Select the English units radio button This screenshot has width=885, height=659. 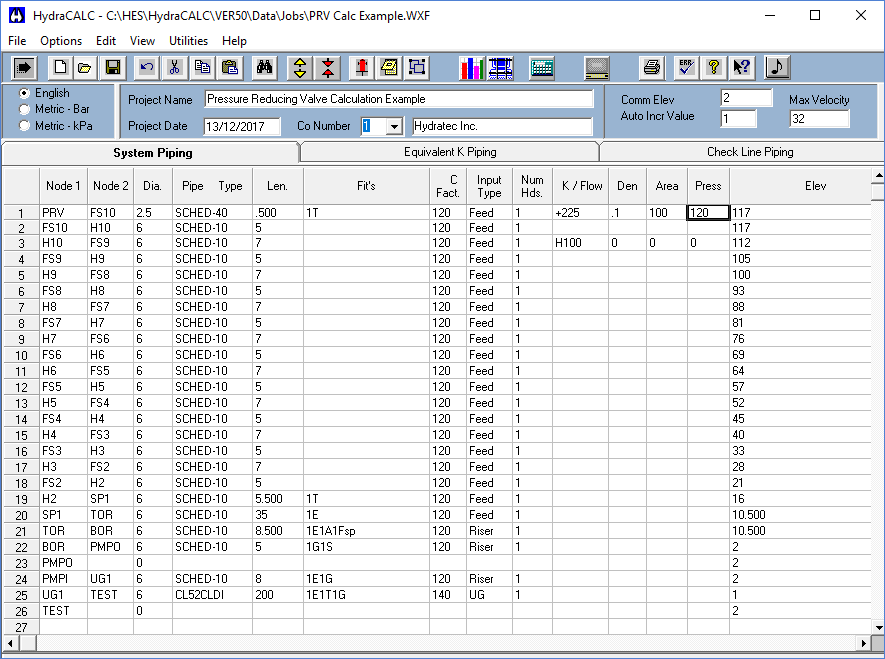click(24, 93)
